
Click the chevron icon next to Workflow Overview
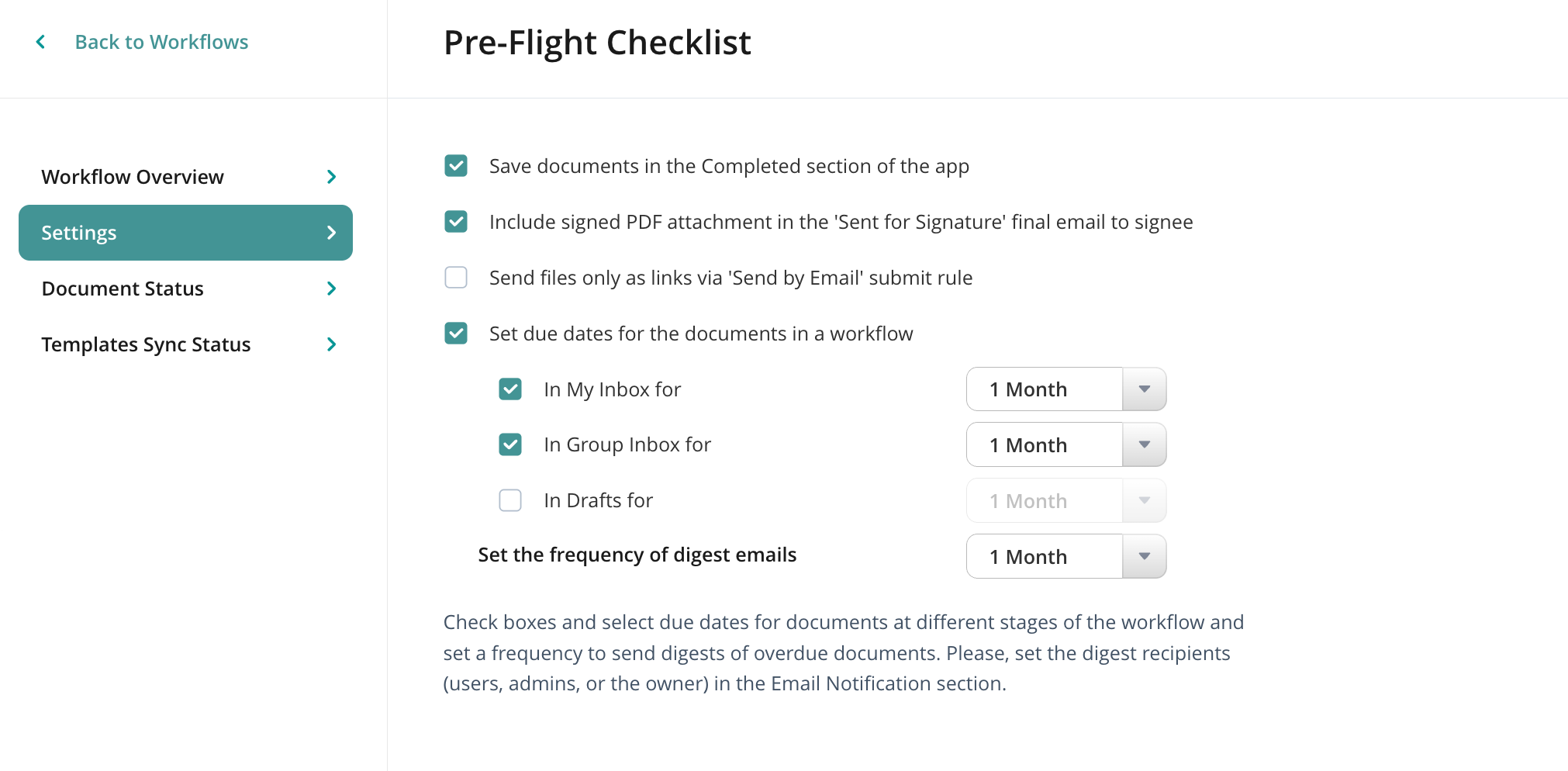click(332, 177)
